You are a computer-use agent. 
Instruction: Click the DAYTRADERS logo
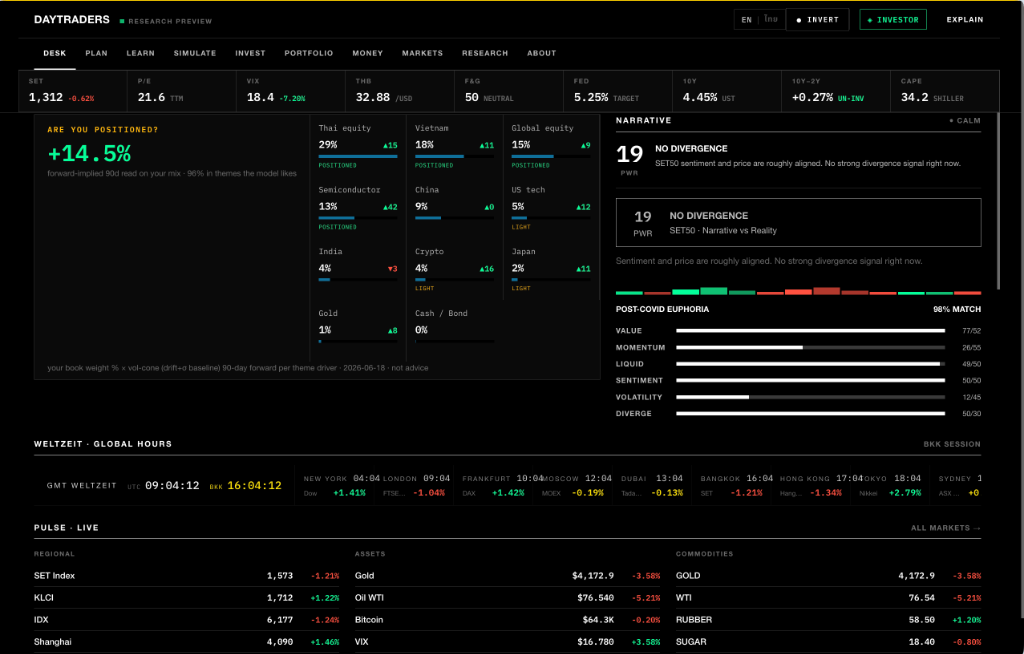[x=72, y=20]
